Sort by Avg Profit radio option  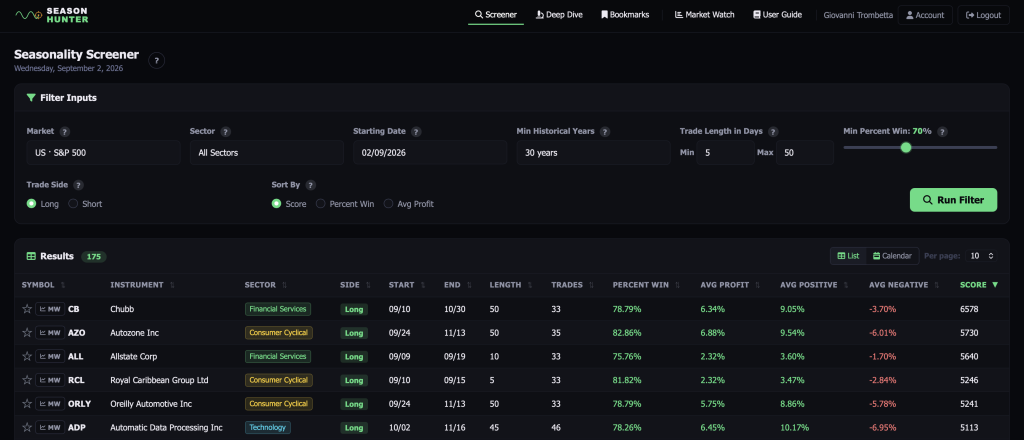tap(389, 204)
